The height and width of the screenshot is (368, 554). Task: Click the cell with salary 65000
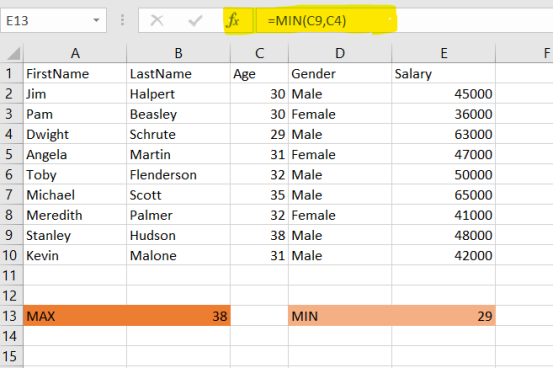click(x=443, y=195)
